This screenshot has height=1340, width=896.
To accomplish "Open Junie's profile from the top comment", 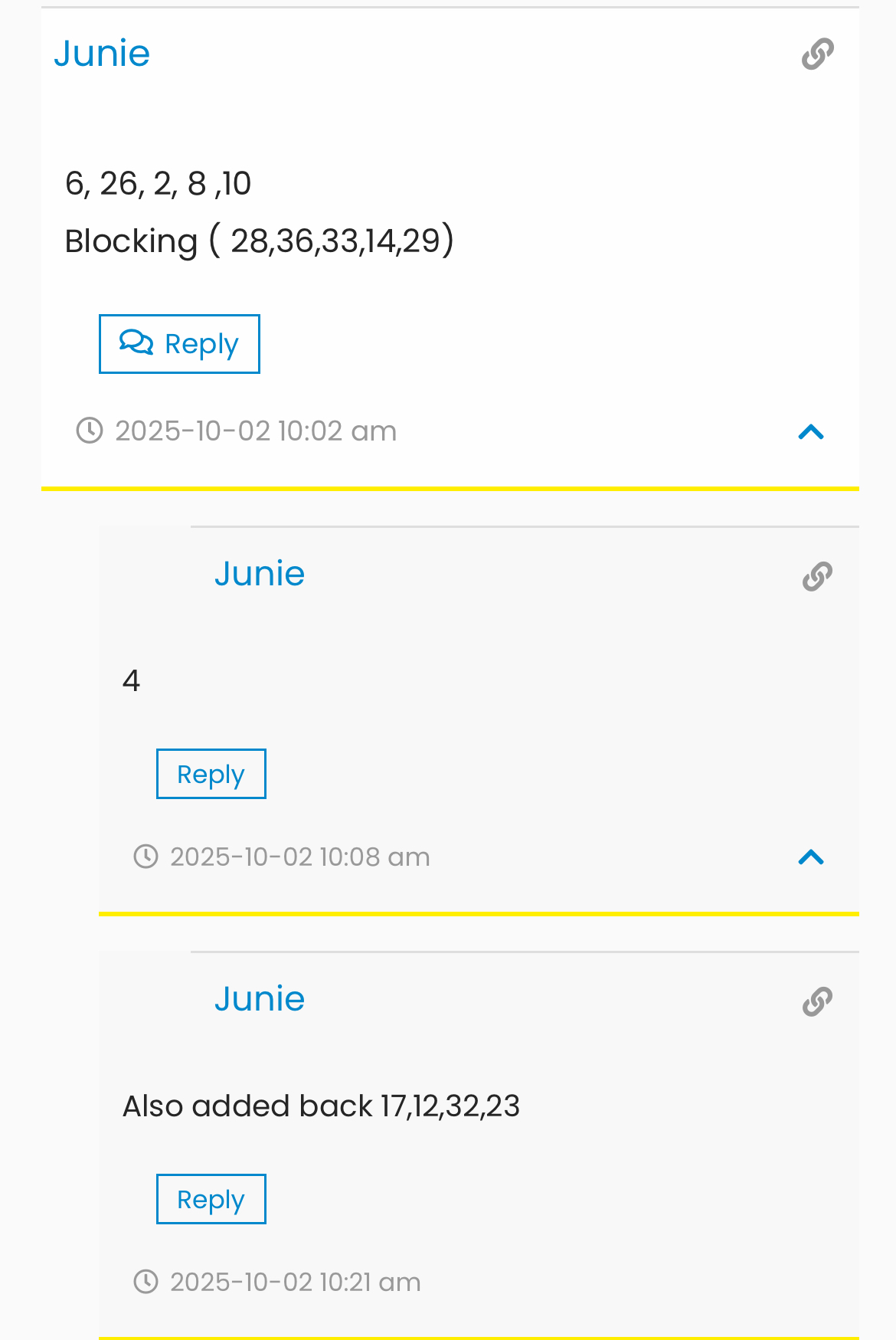I will point(102,53).
